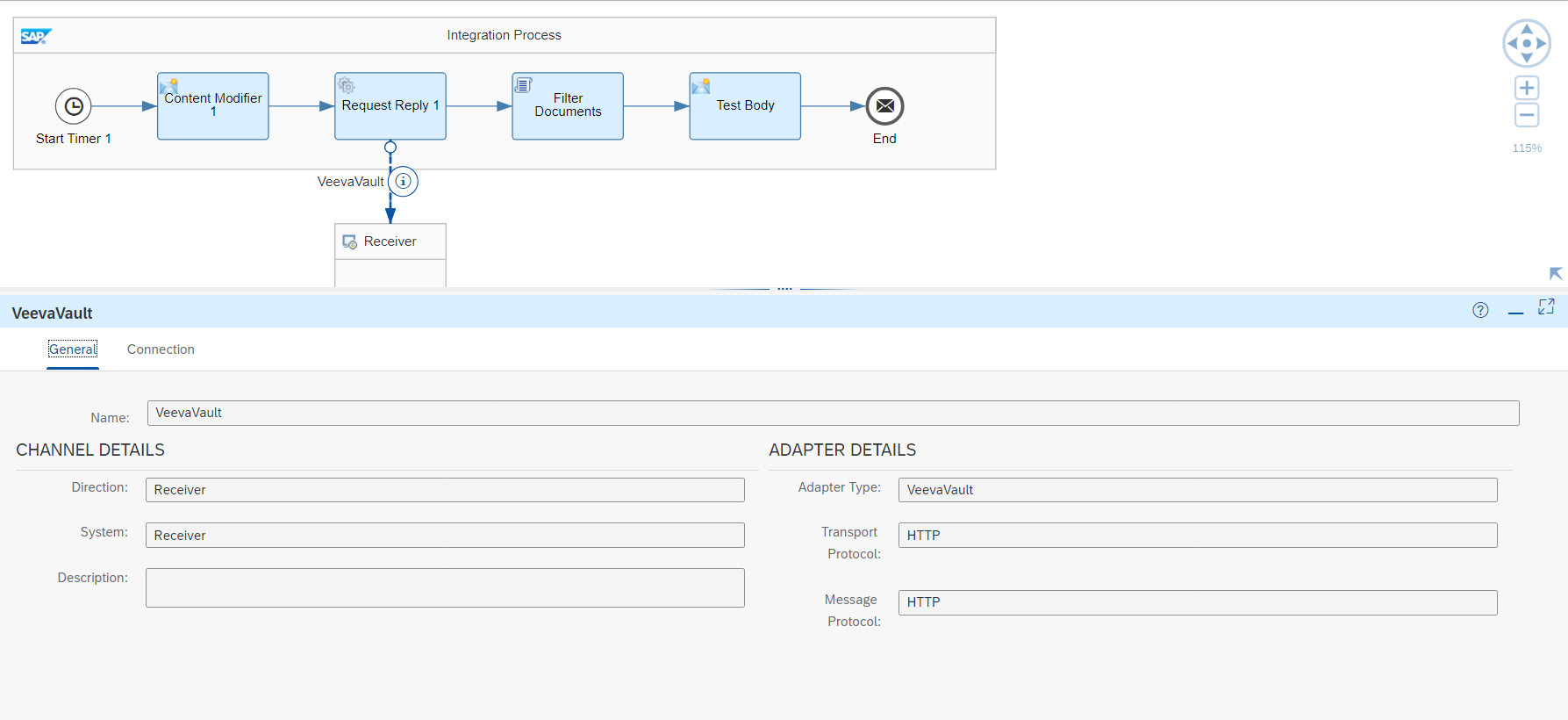The image size is (1568, 720).
Task: Click the VeevaVault panel header title
Action: 52,313
